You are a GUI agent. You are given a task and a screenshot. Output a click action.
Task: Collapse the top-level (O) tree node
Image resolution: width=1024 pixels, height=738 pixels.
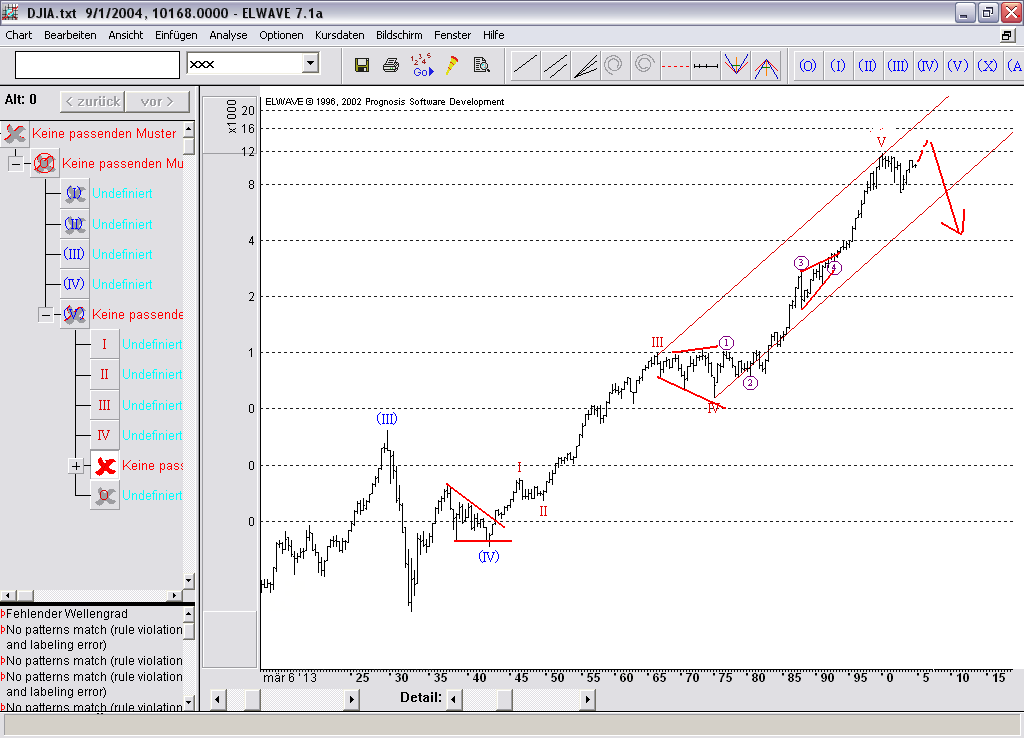click(16, 163)
